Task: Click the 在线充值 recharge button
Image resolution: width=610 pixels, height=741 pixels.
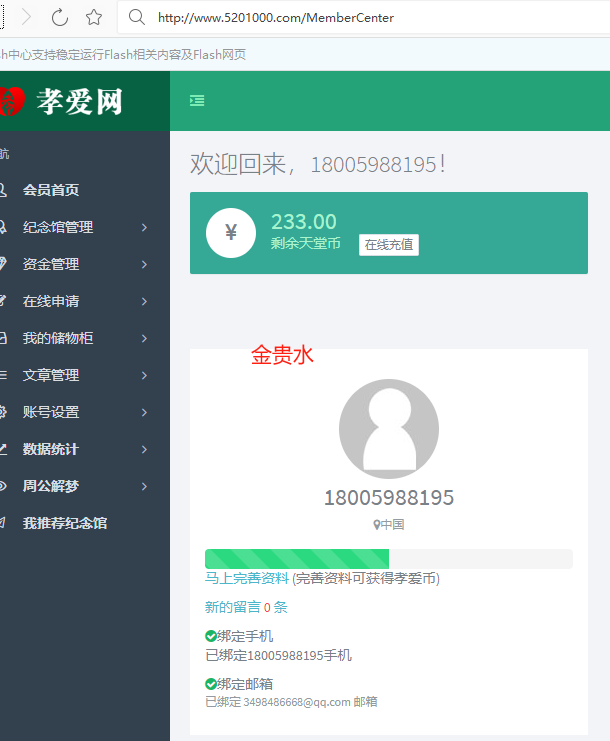Action: coord(389,245)
